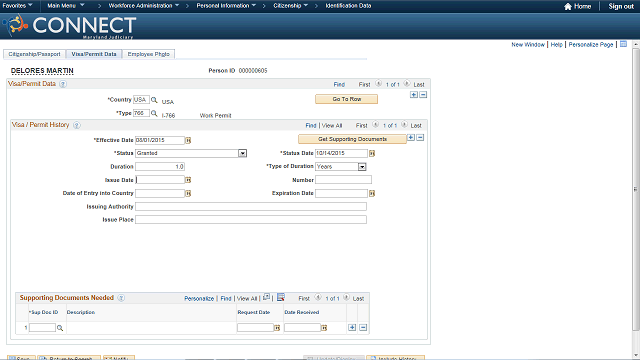The height and width of the screenshot is (360, 640).
Task: Switch to Employee Photo tab
Action: [149, 54]
